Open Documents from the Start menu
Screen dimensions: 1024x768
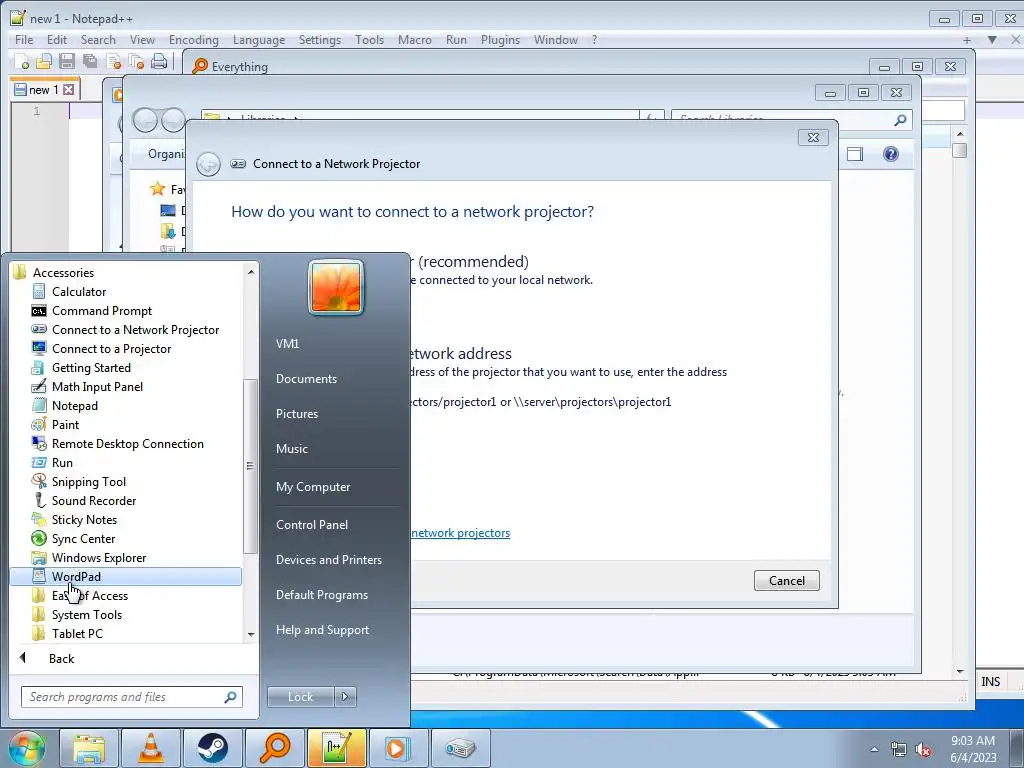pos(306,379)
